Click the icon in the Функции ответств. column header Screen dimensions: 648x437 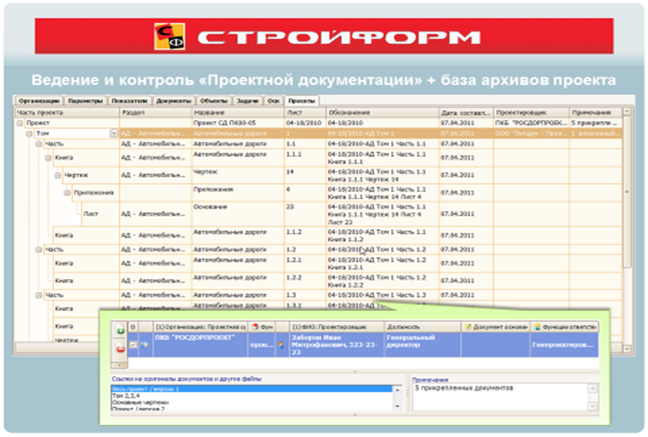click(x=537, y=327)
